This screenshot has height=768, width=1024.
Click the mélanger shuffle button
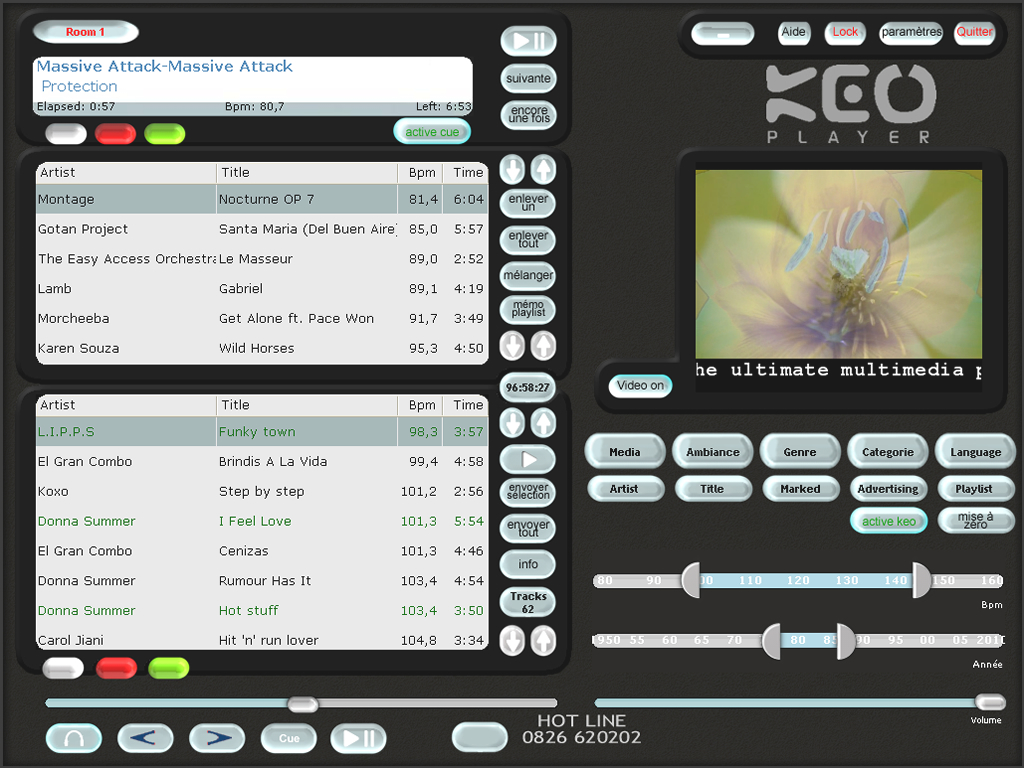coord(528,276)
